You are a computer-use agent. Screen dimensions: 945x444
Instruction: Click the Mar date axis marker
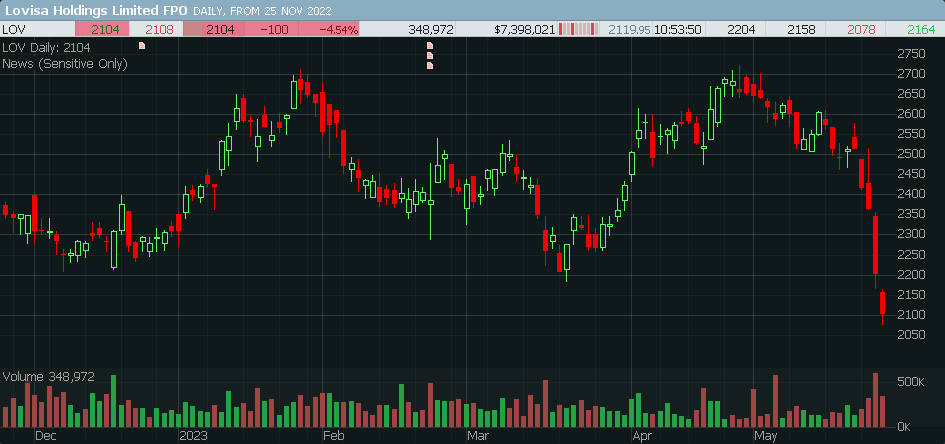[x=478, y=436]
